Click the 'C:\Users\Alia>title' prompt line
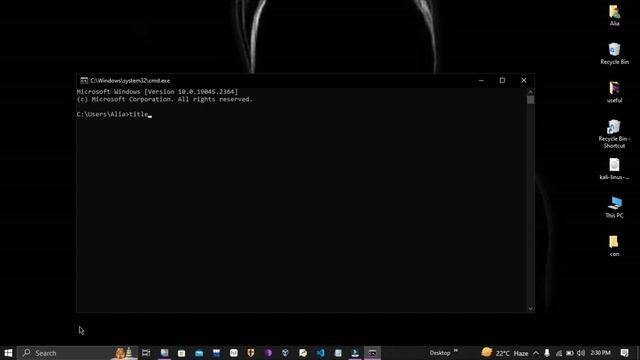Viewport: 640px width, 360px height. (113, 114)
